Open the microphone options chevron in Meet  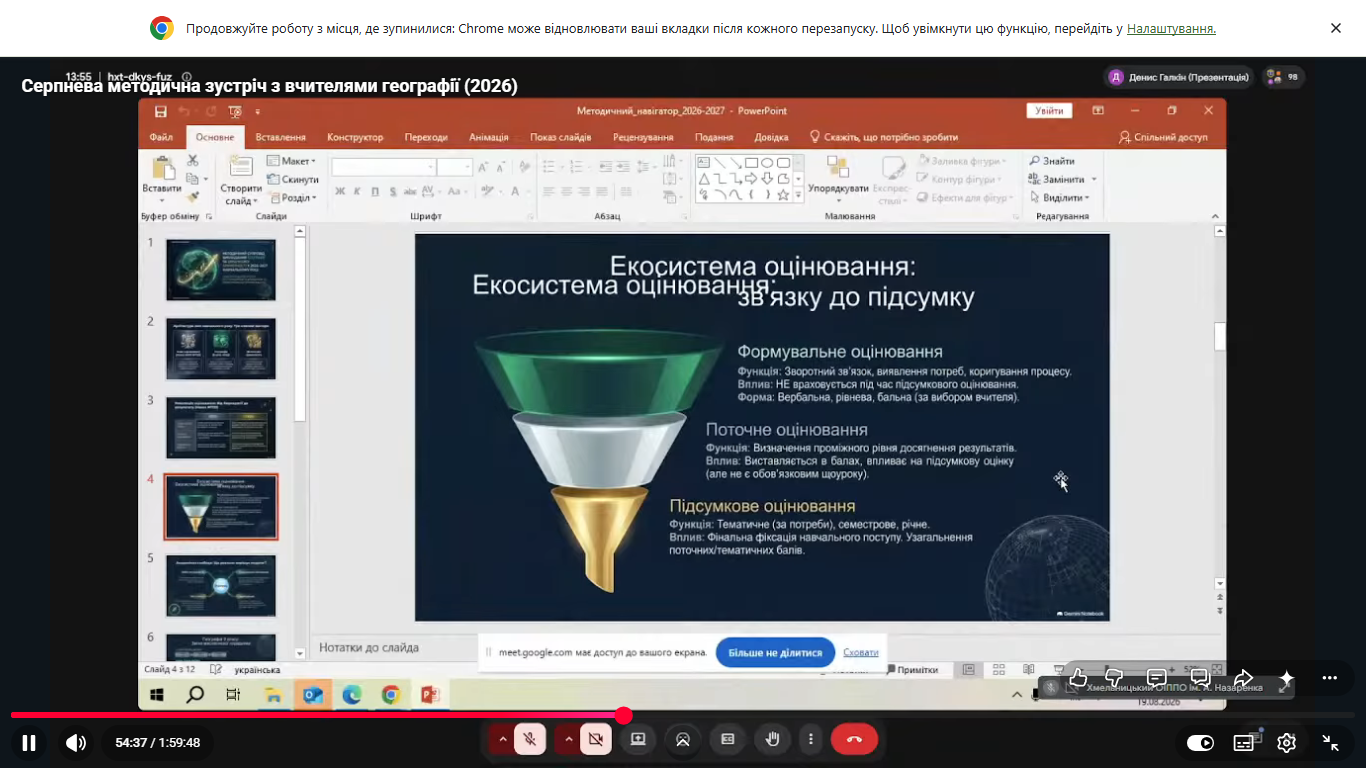(502, 740)
